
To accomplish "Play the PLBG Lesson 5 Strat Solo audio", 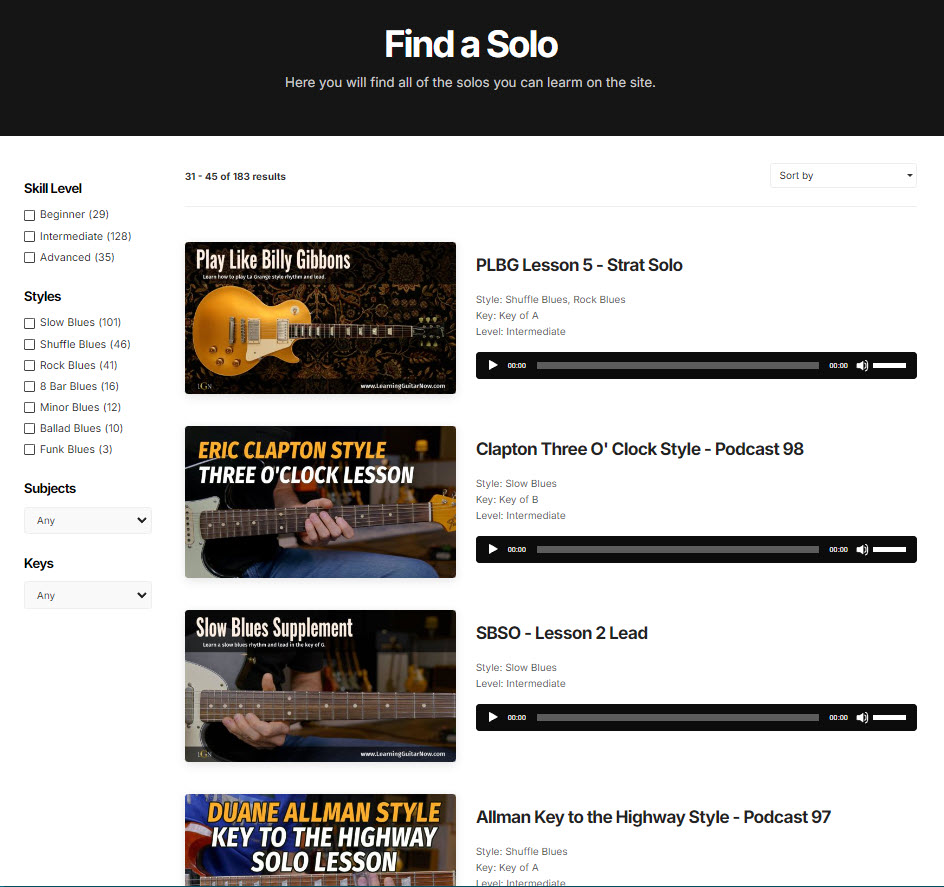I will 492,366.
